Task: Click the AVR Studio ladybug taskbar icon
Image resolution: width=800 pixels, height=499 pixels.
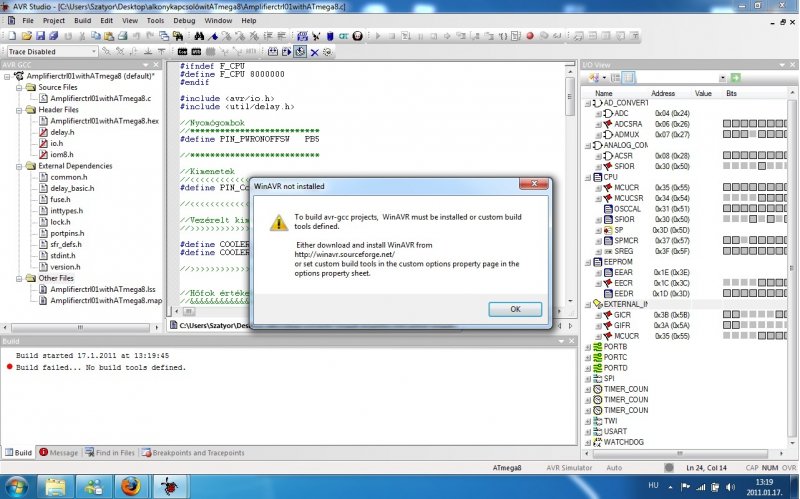Action: pos(169,486)
